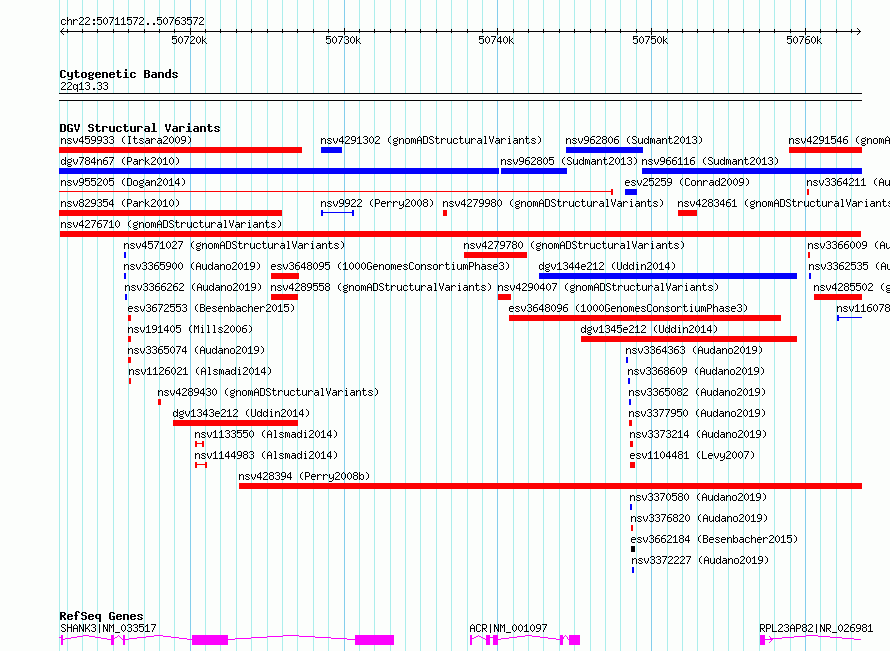Select the nsv966116 (Sudmant2013) label
The height and width of the screenshot is (651, 890).
click(x=710, y=161)
